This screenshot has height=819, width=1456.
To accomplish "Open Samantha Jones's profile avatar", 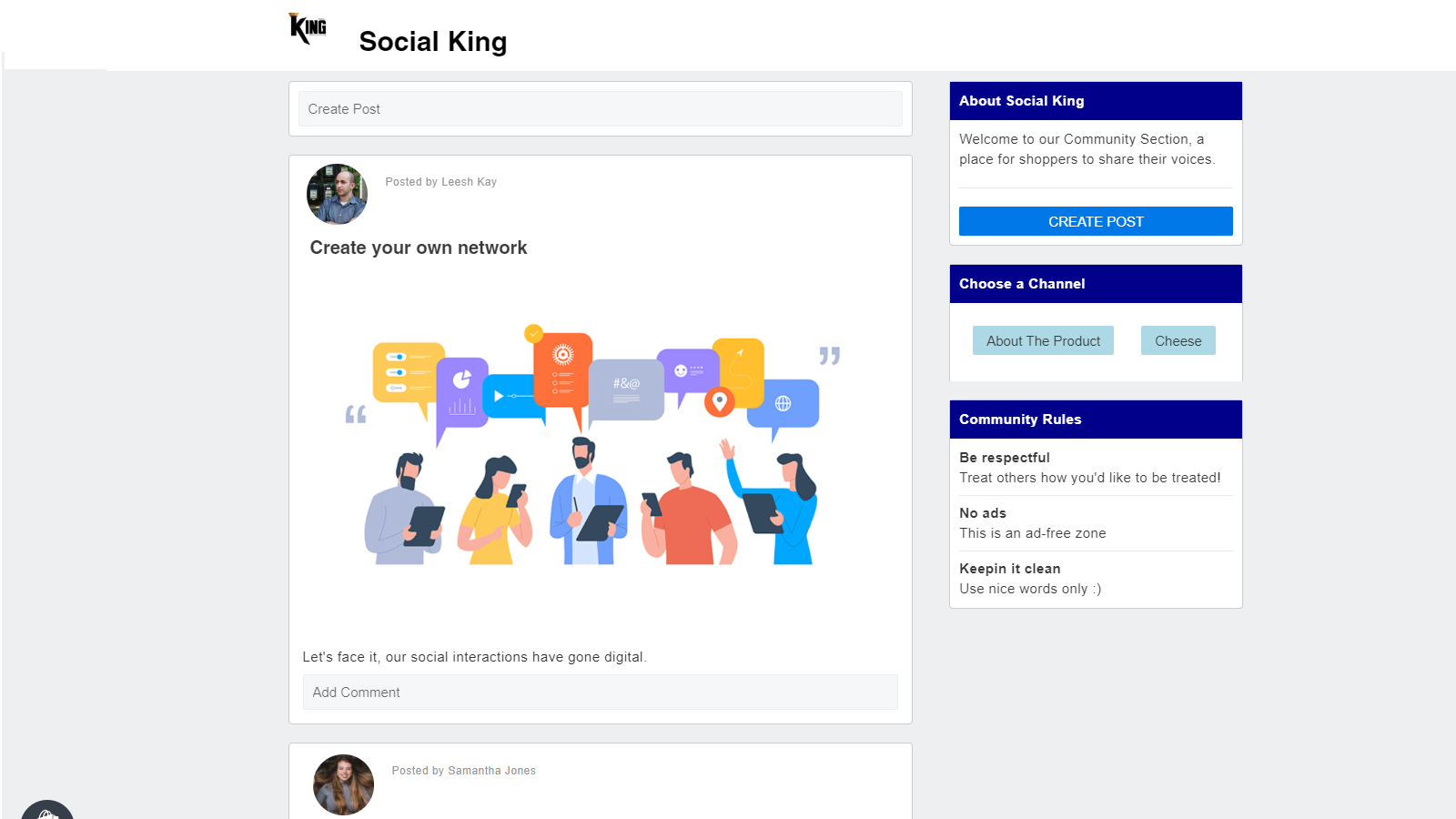I will tap(343, 784).
